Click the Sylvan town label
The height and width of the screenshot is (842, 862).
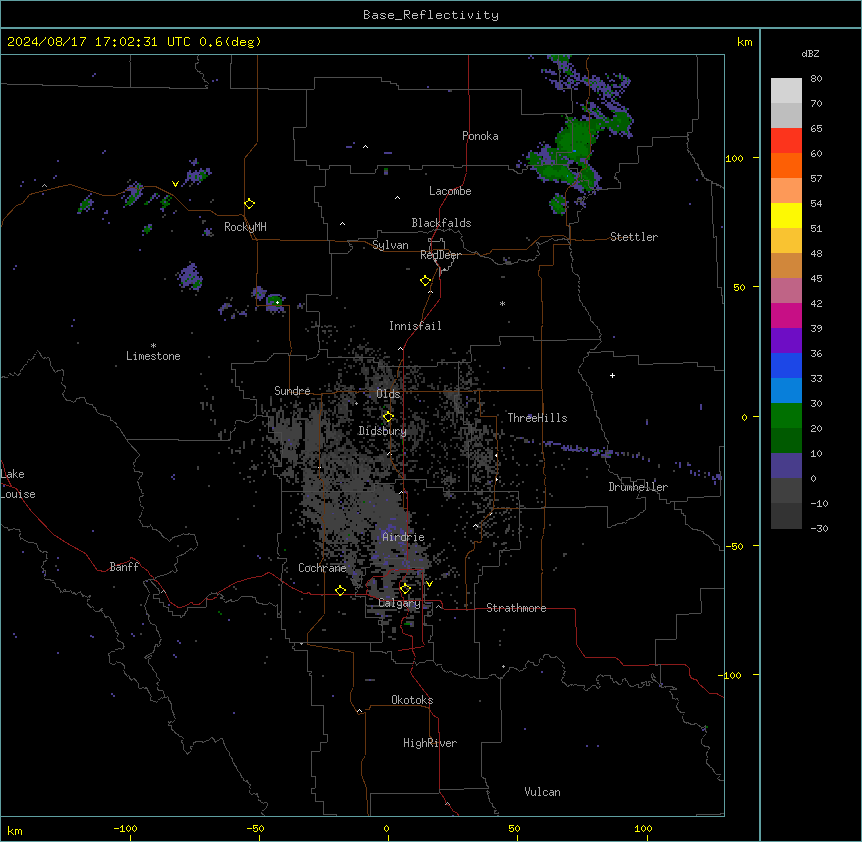pyautogui.click(x=390, y=245)
